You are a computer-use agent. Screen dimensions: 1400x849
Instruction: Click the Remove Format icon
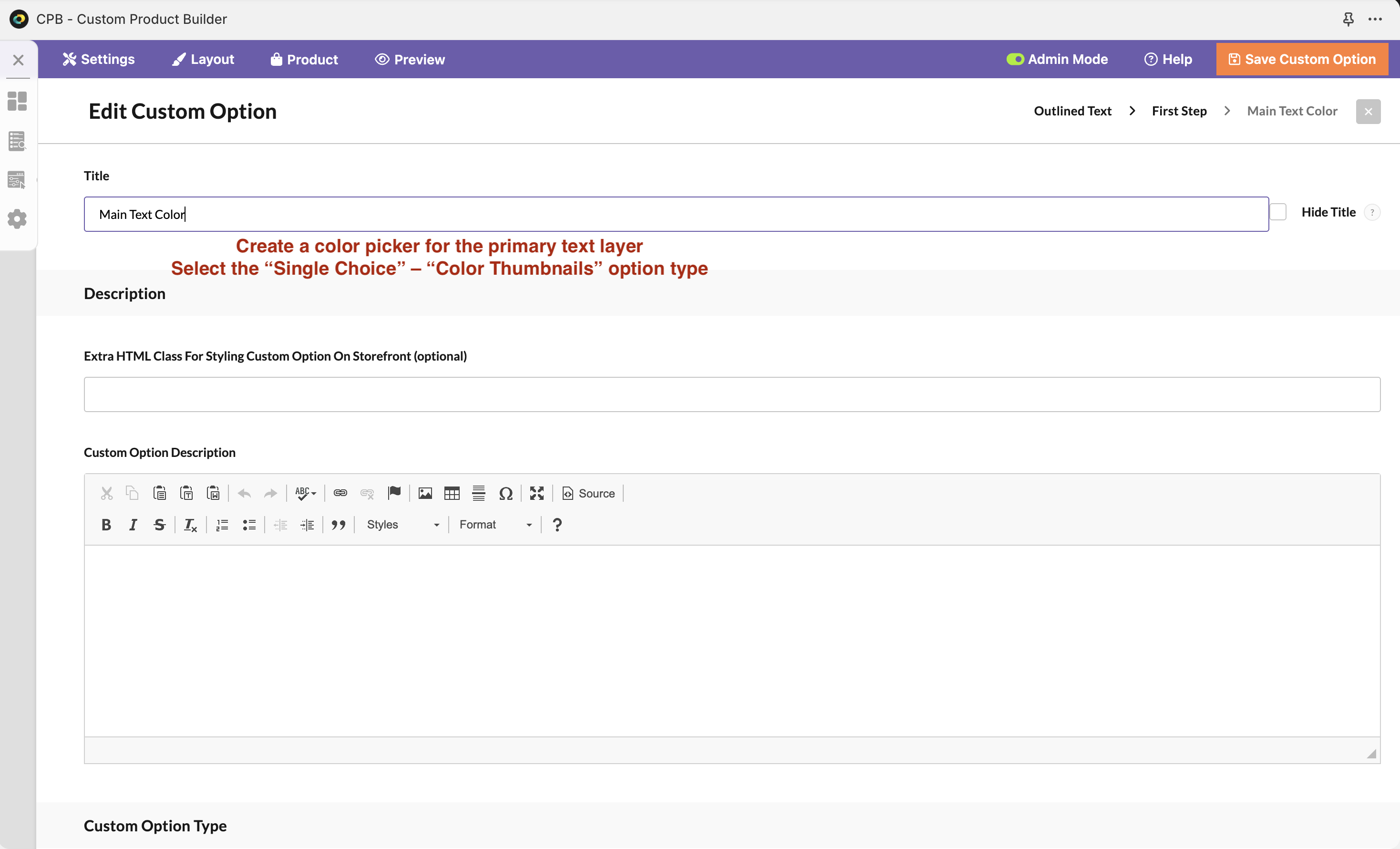point(190,525)
